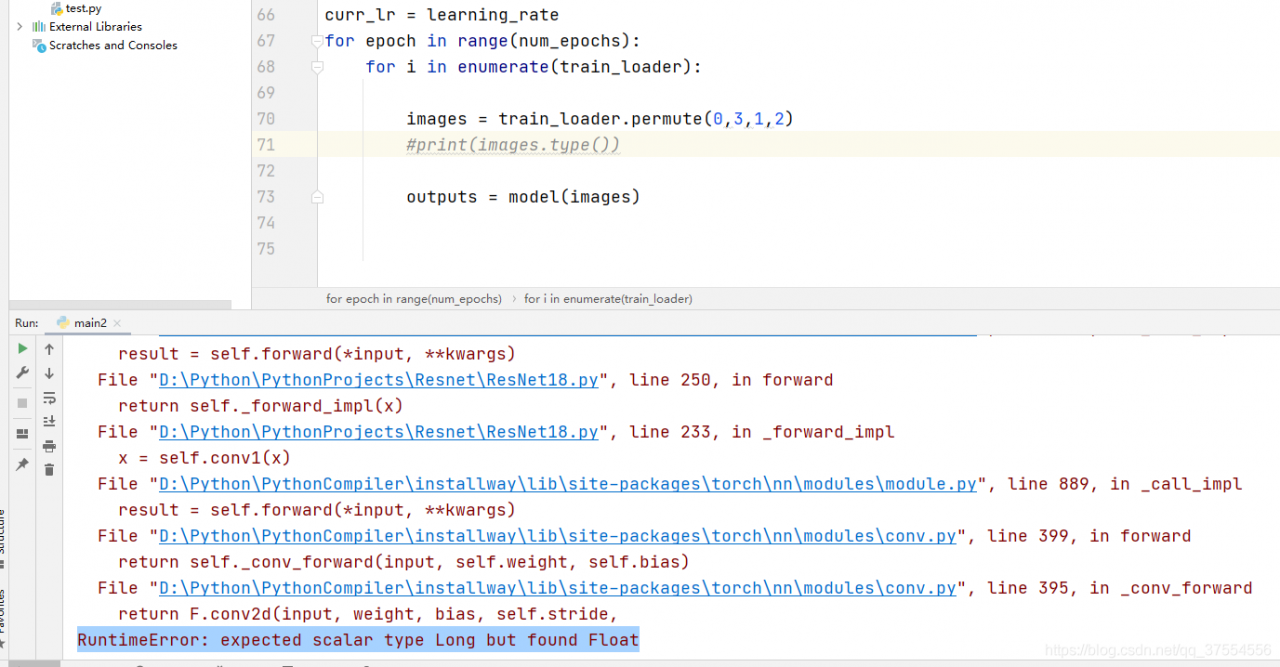Select test.py in the project tree

tap(83, 8)
